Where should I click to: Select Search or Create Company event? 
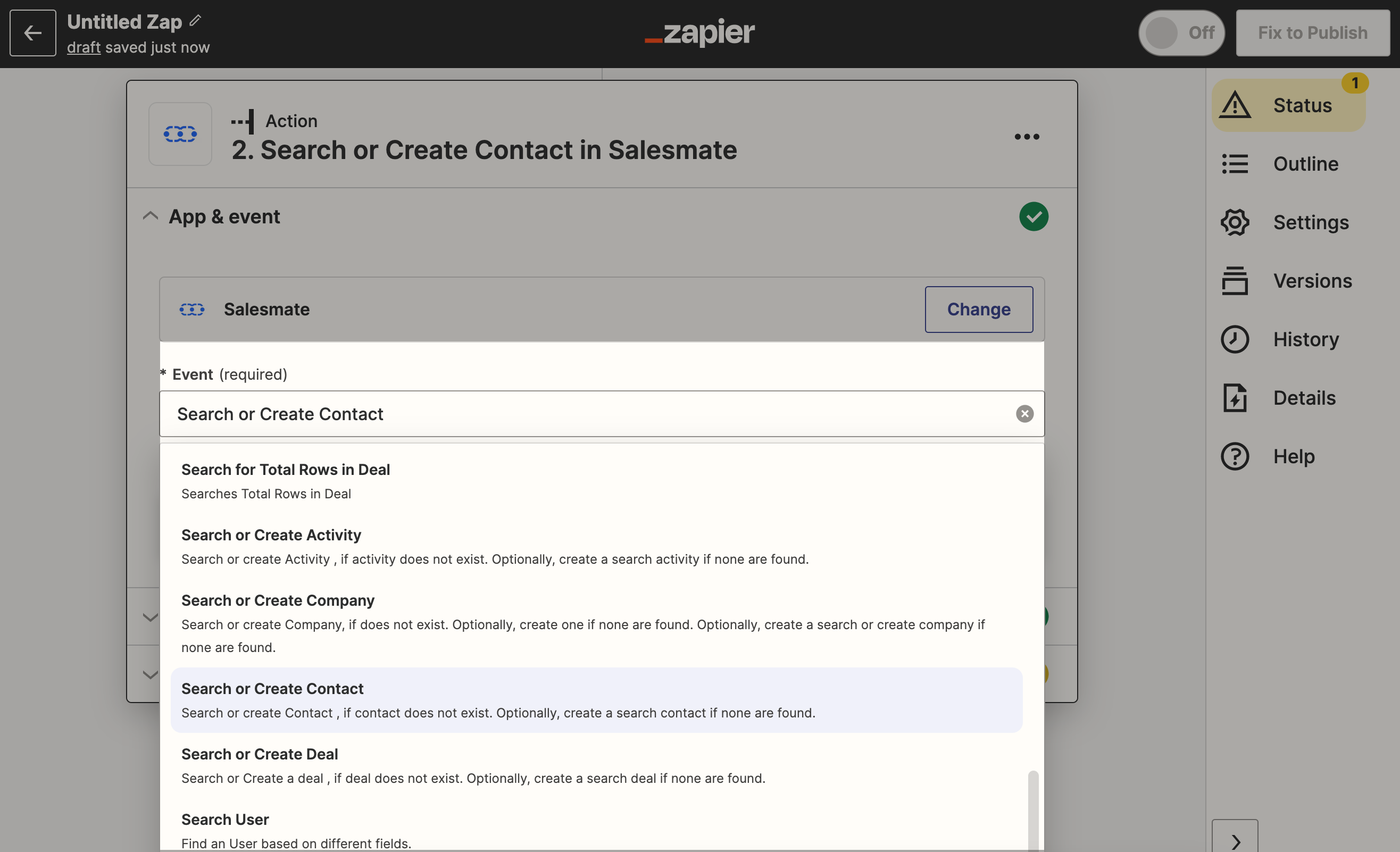(597, 623)
